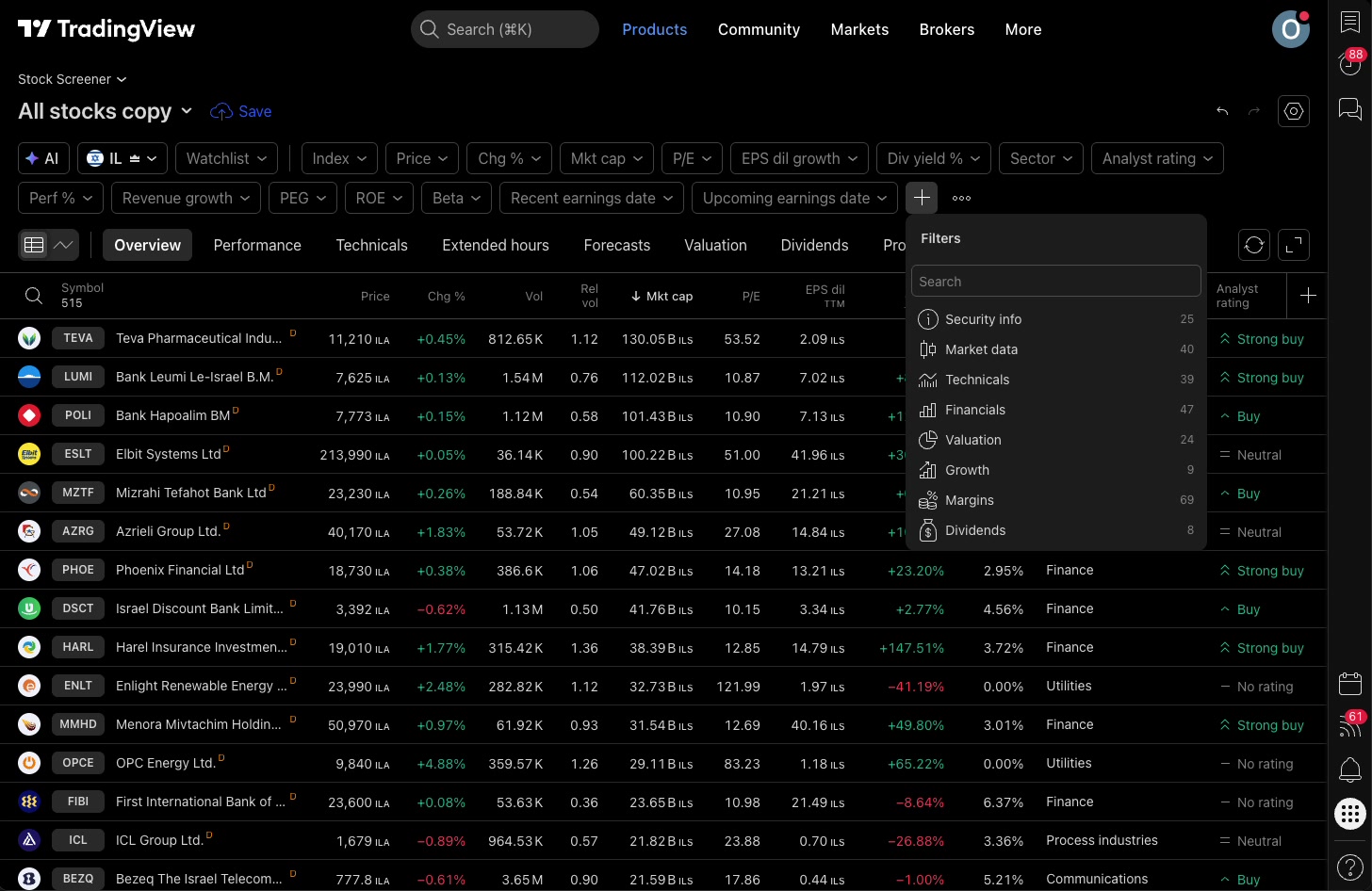Open the chats icon in right sidebar
Image resolution: width=1372 pixels, height=891 pixels.
[x=1350, y=109]
